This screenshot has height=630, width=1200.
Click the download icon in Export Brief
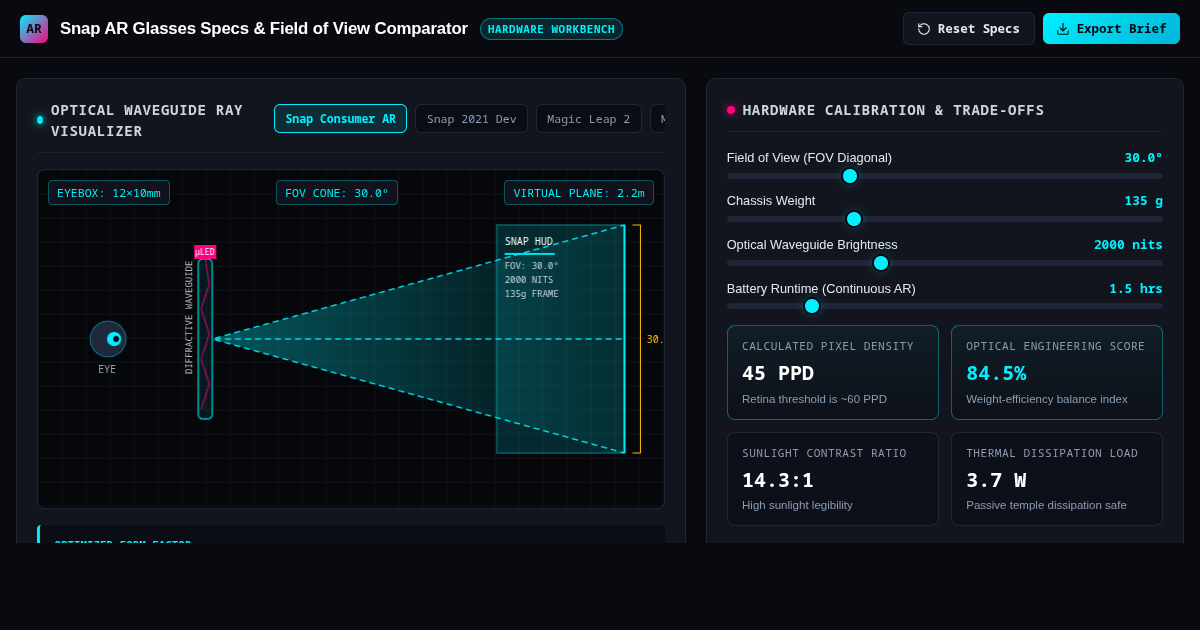(x=1063, y=29)
